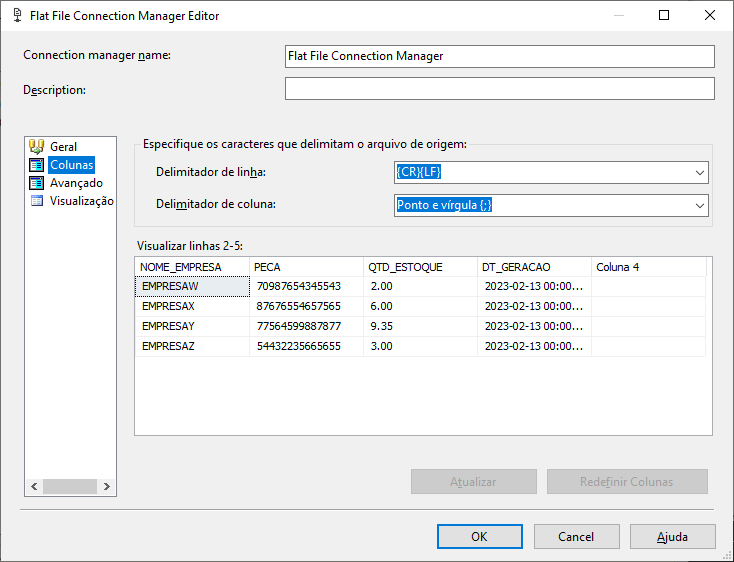Close the Flat File Connection Manager Editor
Screen dimensions: 734x562
(710, 15)
